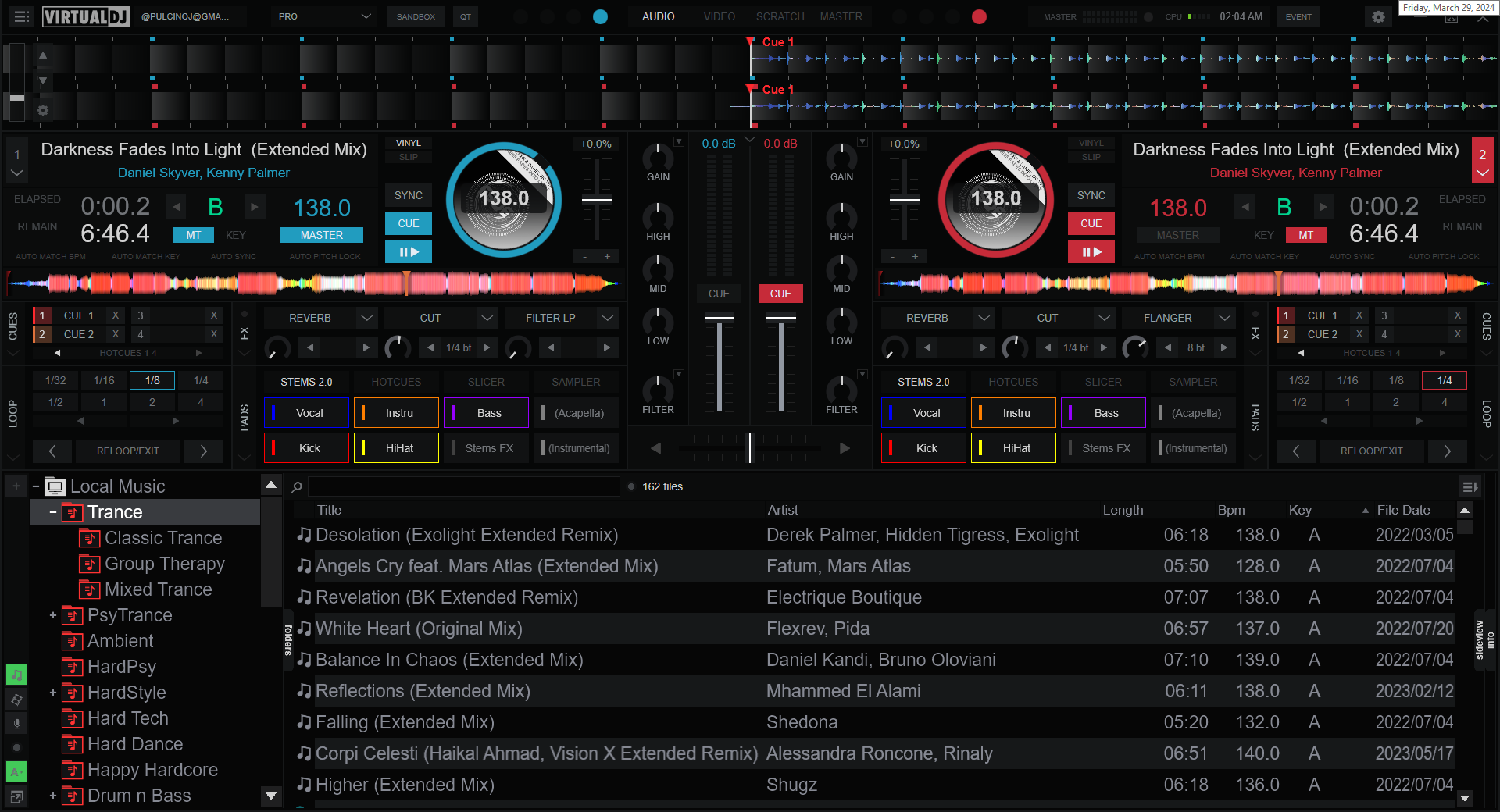Click RELOOP/EXIT on the left deck
The height and width of the screenshot is (812, 1500).
(x=127, y=451)
